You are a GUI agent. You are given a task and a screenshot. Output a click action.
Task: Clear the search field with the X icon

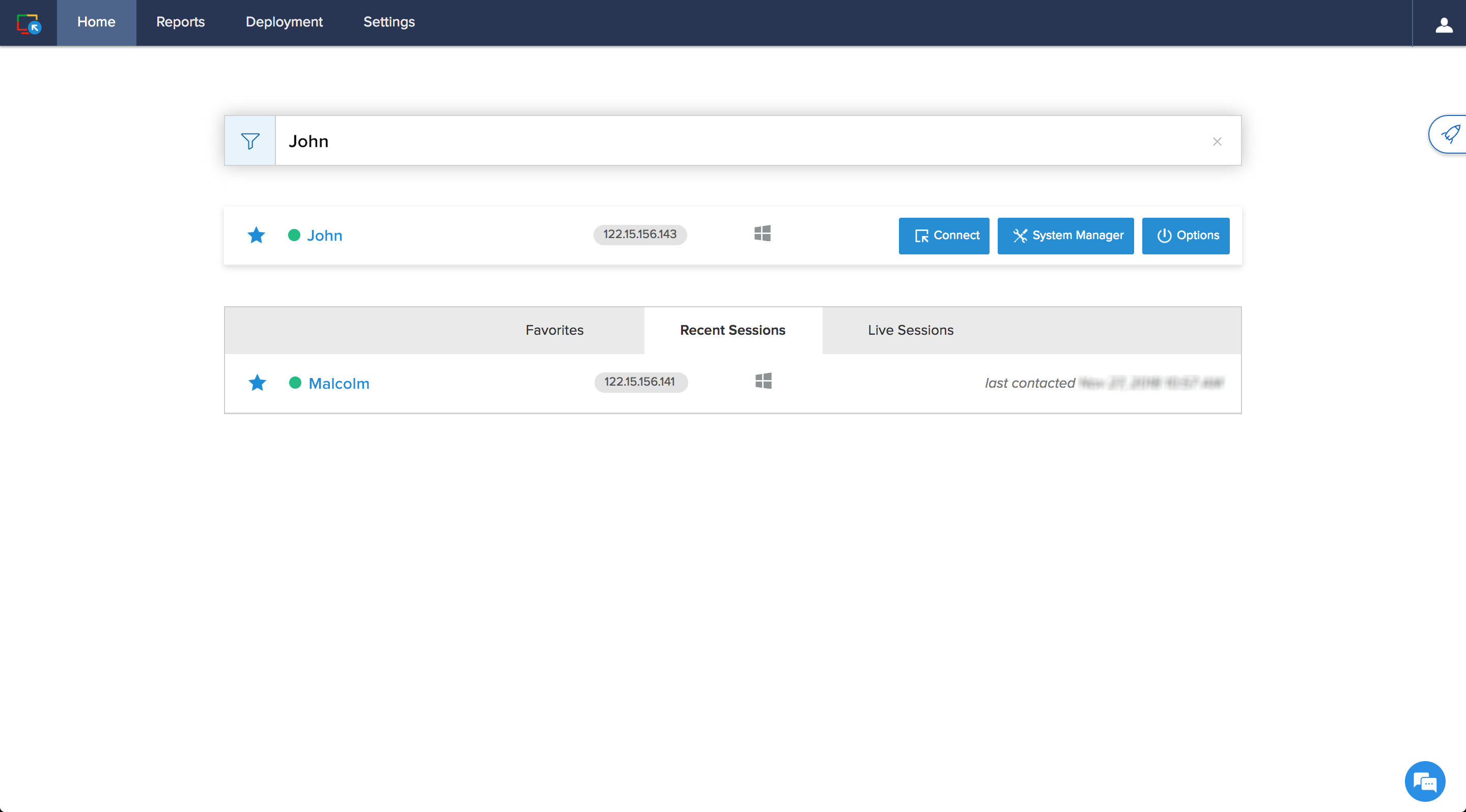[1217, 141]
